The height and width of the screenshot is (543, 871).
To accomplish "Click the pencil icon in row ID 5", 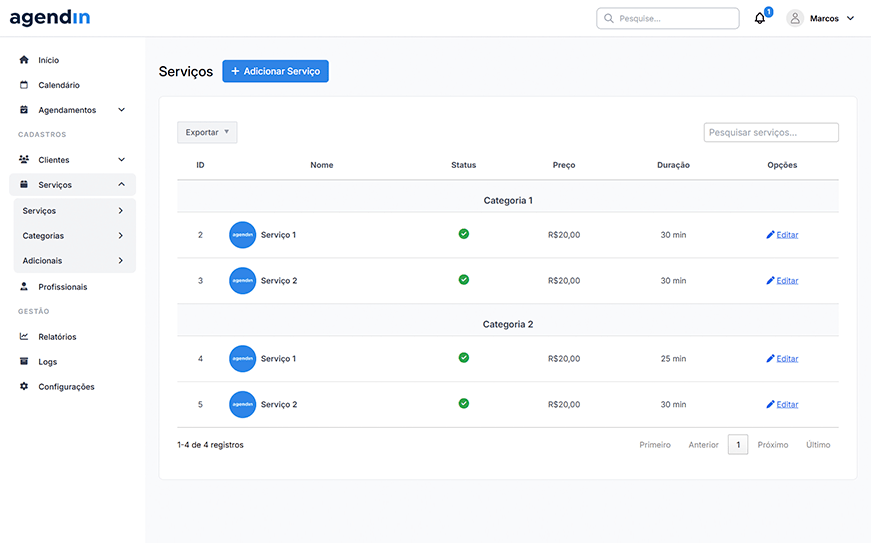I will pyautogui.click(x=770, y=404).
